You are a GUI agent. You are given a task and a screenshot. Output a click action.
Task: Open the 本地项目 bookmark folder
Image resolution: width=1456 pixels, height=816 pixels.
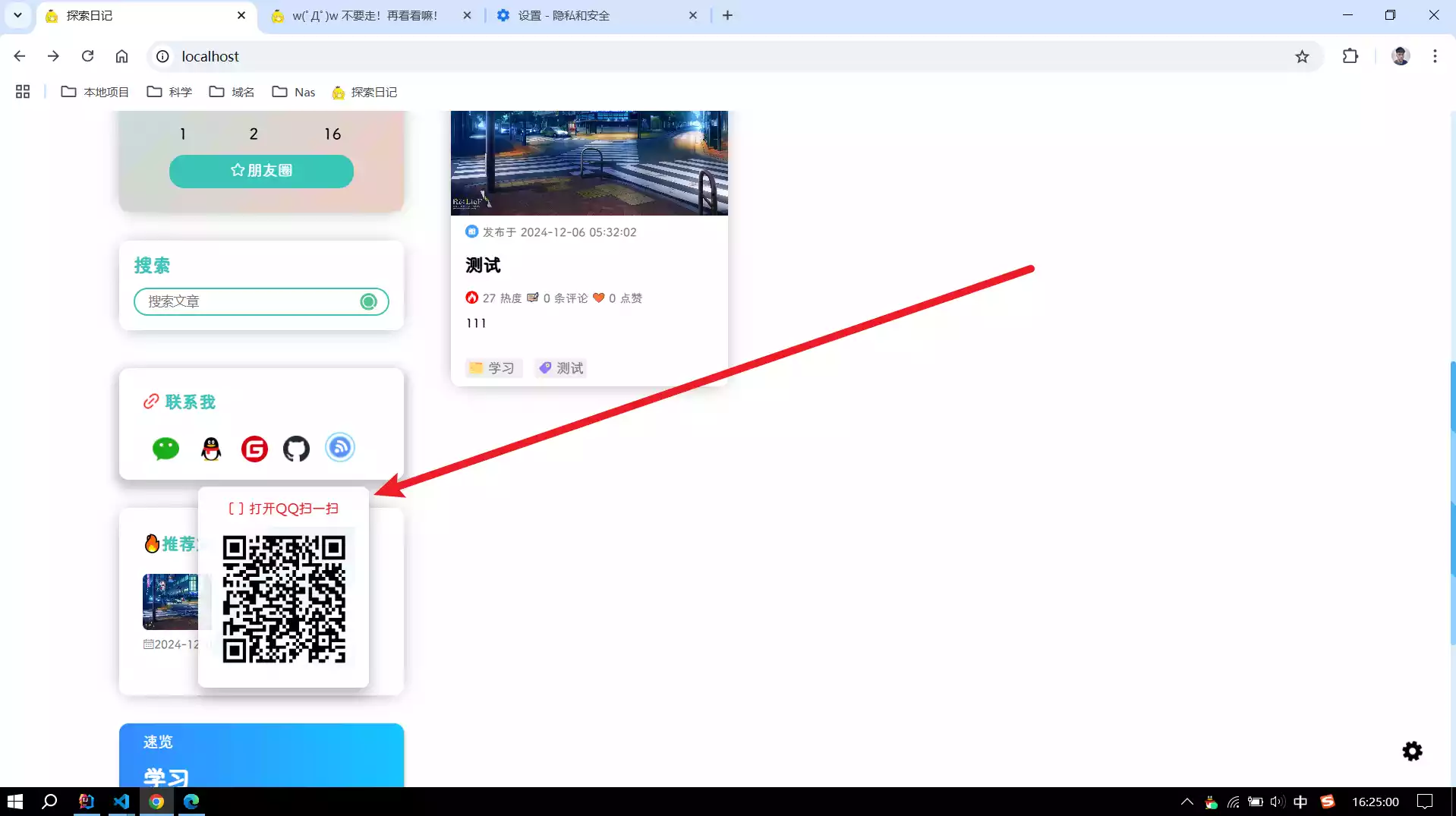point(95,92)
